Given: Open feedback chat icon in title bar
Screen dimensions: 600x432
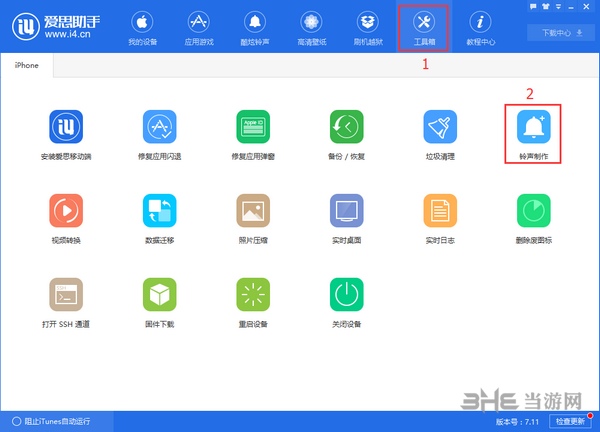Looking at the screenshot, I should coord(533,7).
